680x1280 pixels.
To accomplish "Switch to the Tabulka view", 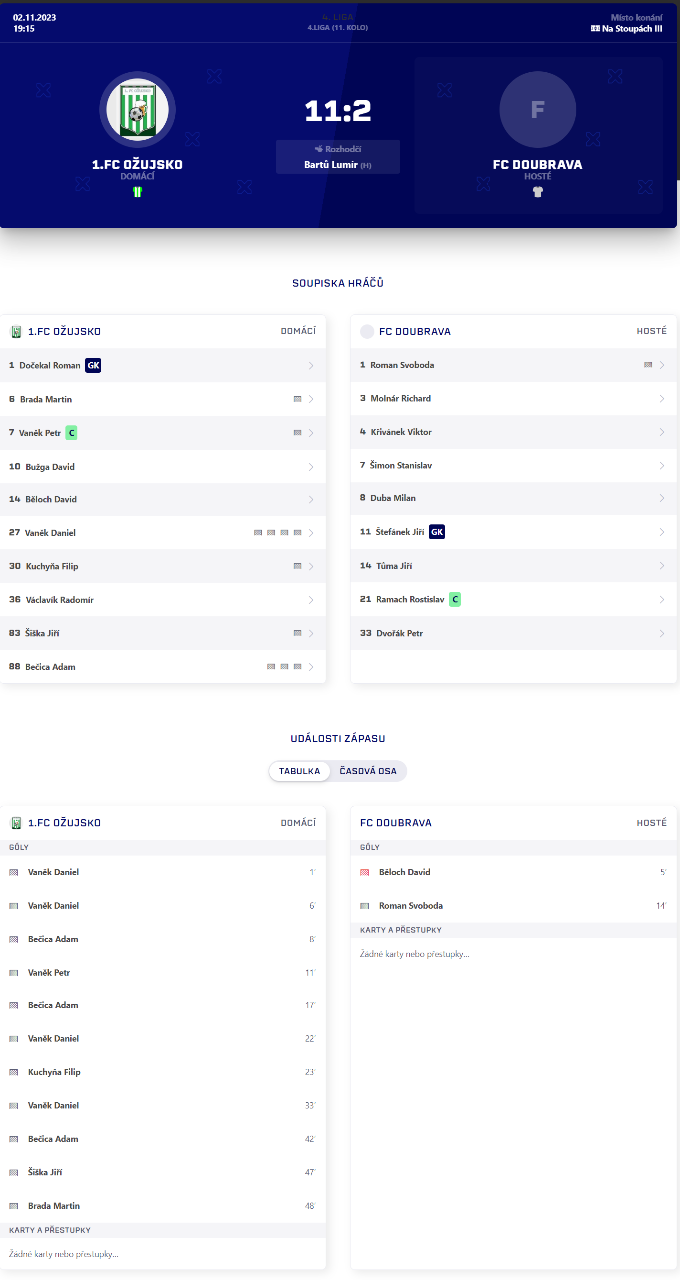I will coord(299,771).
